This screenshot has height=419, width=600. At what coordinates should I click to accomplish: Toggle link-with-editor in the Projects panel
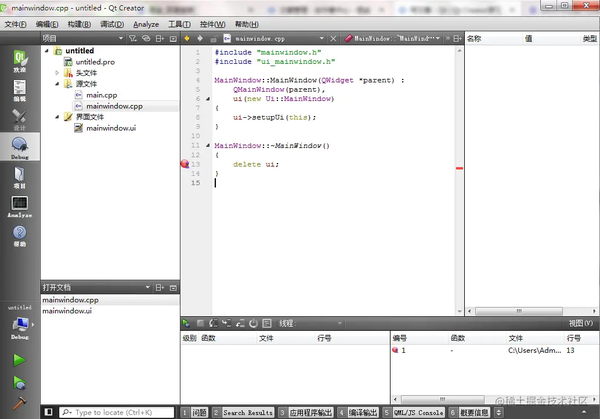click(147, 39)
